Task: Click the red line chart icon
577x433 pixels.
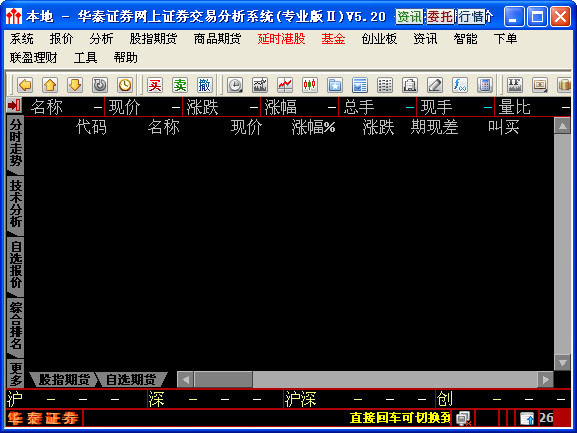Action: click(285, 85)
